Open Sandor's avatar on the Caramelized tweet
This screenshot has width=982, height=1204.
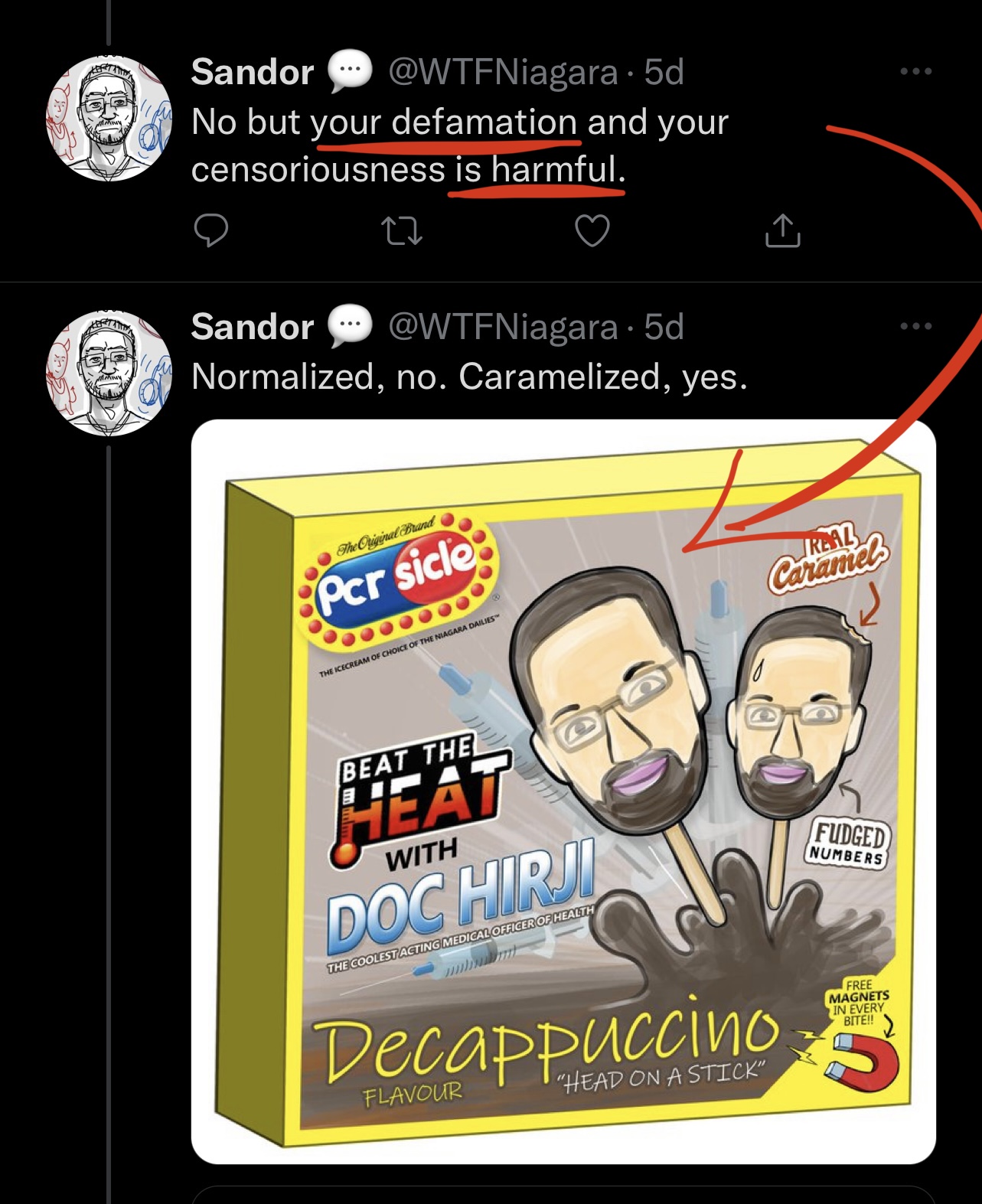pos(109,374)
